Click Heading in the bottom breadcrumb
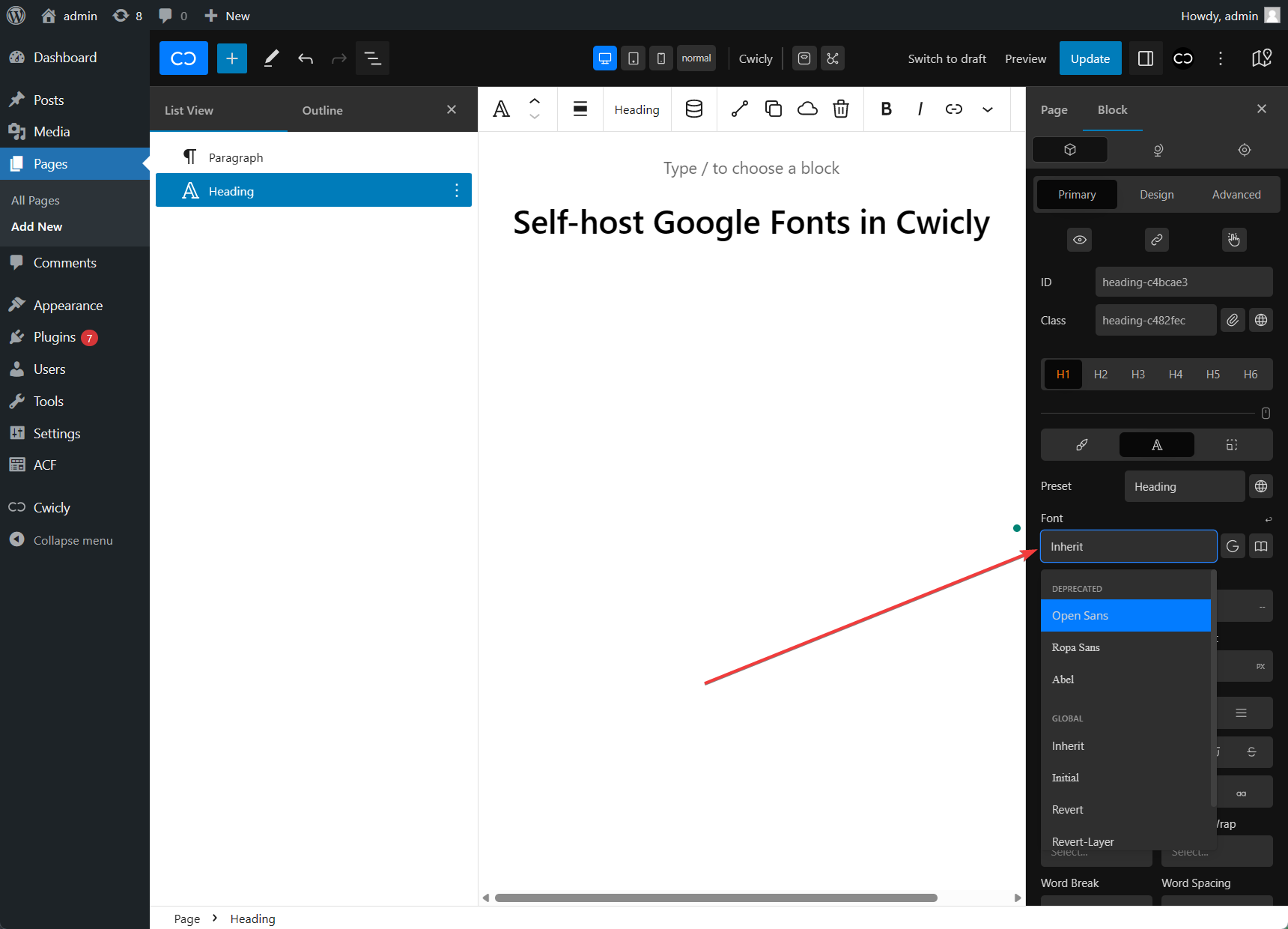This screenshot has width=1288, height=929. [x=252, y=919]
